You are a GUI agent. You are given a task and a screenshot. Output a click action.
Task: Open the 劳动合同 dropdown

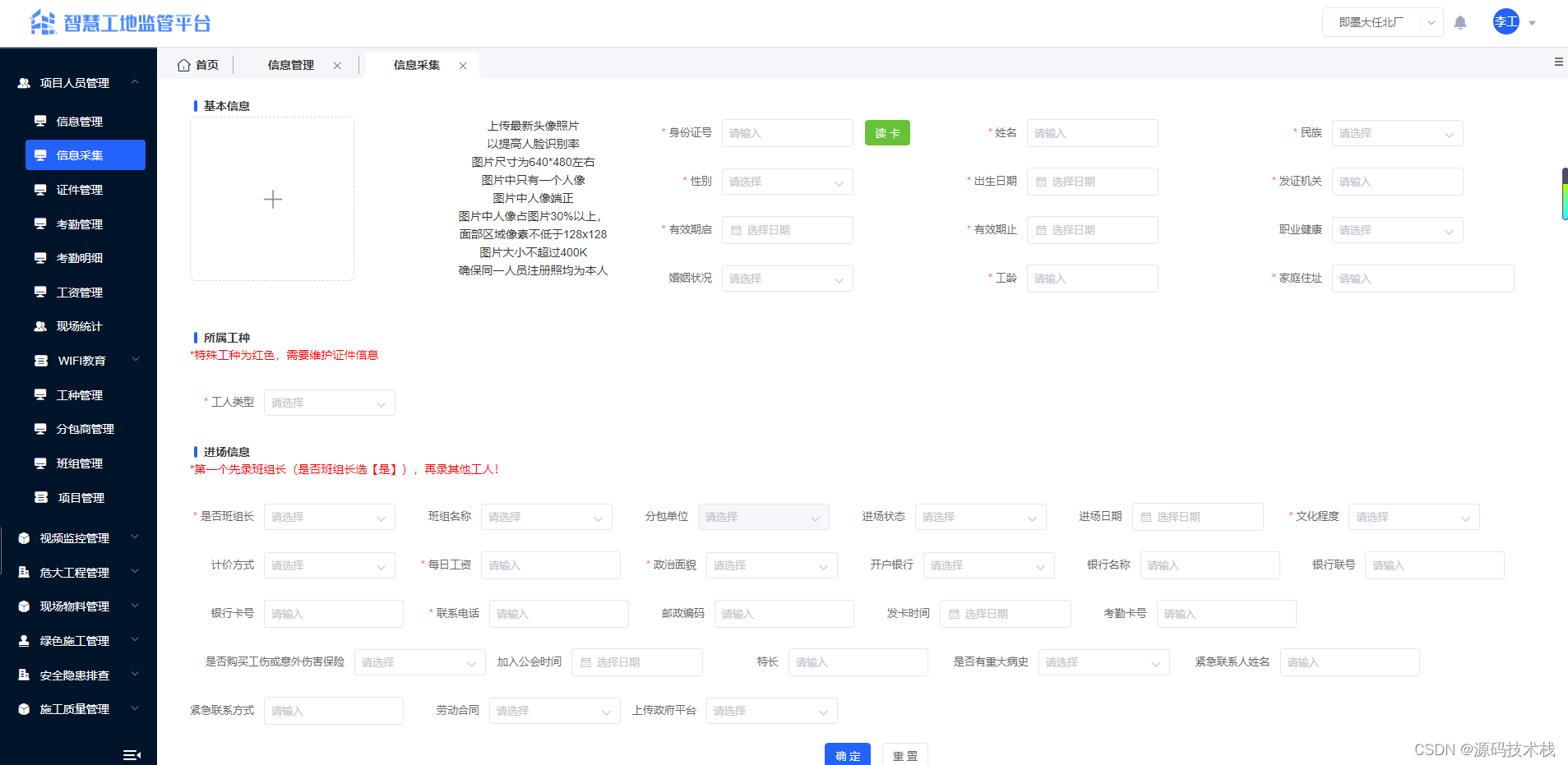tap(555, 711)
